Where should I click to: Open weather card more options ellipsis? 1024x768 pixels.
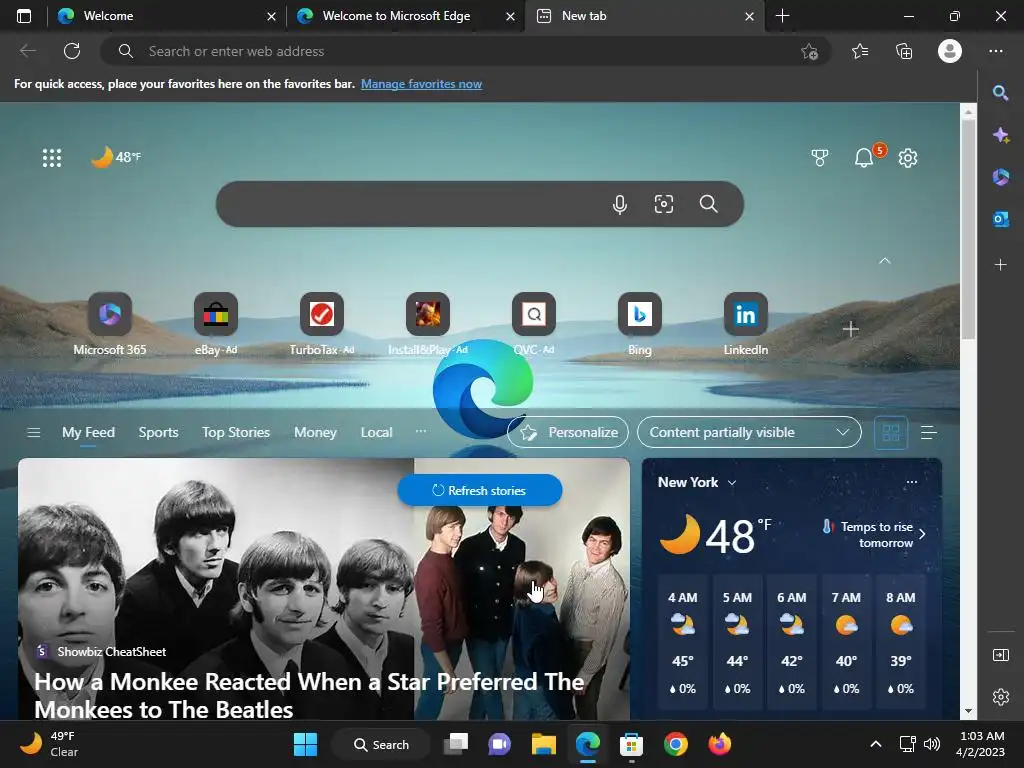point(912,483)
